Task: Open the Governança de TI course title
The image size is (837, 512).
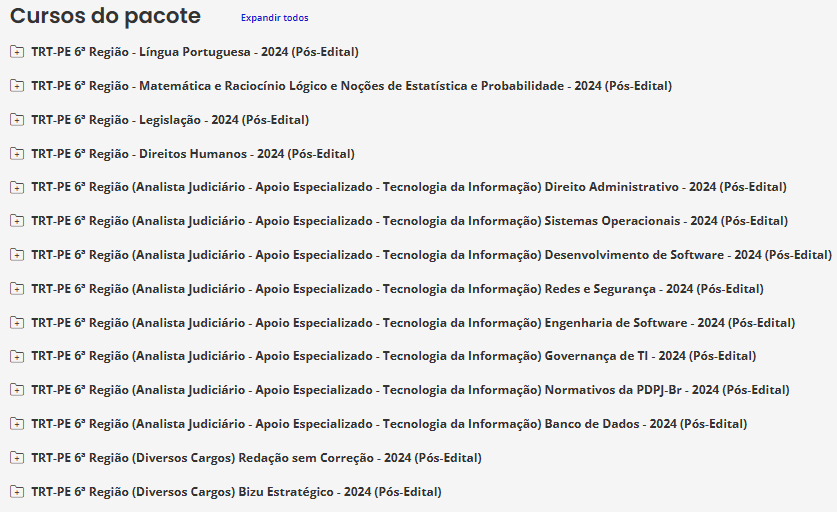Action: click(x=393, y=356)
